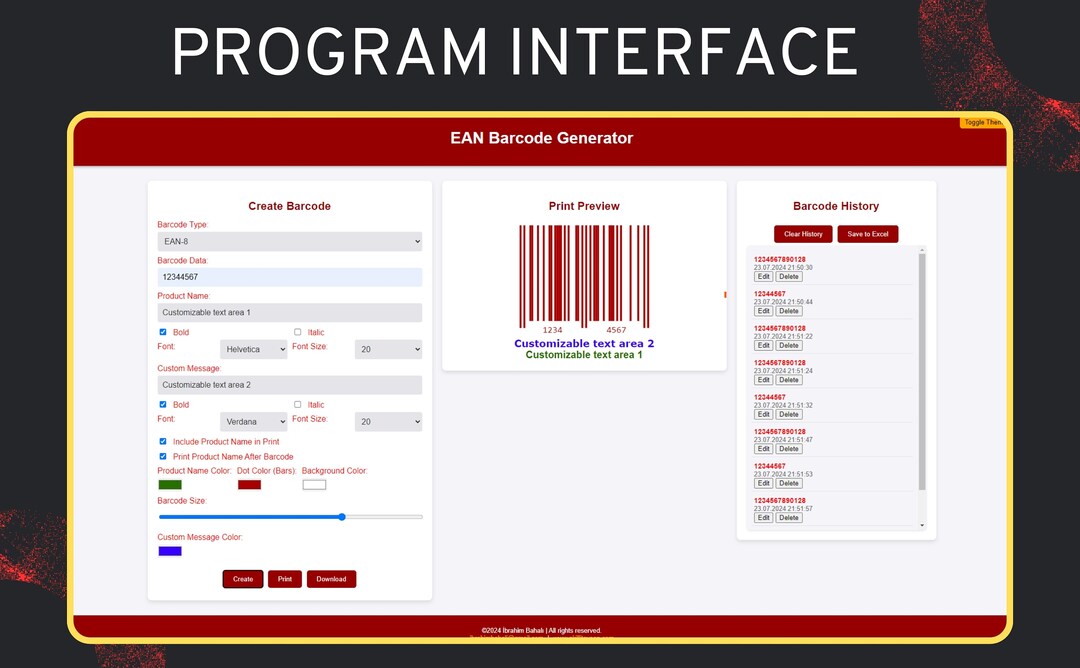
Task: Click the 'Print Preview' panel heading
Action: 584,206
